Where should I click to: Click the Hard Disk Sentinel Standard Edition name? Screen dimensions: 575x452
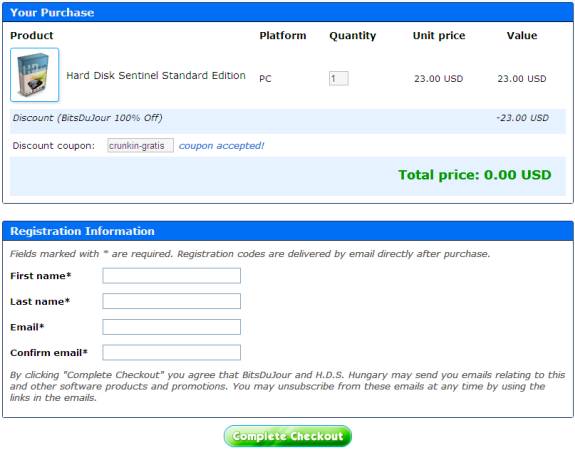[x=156, y=76]
